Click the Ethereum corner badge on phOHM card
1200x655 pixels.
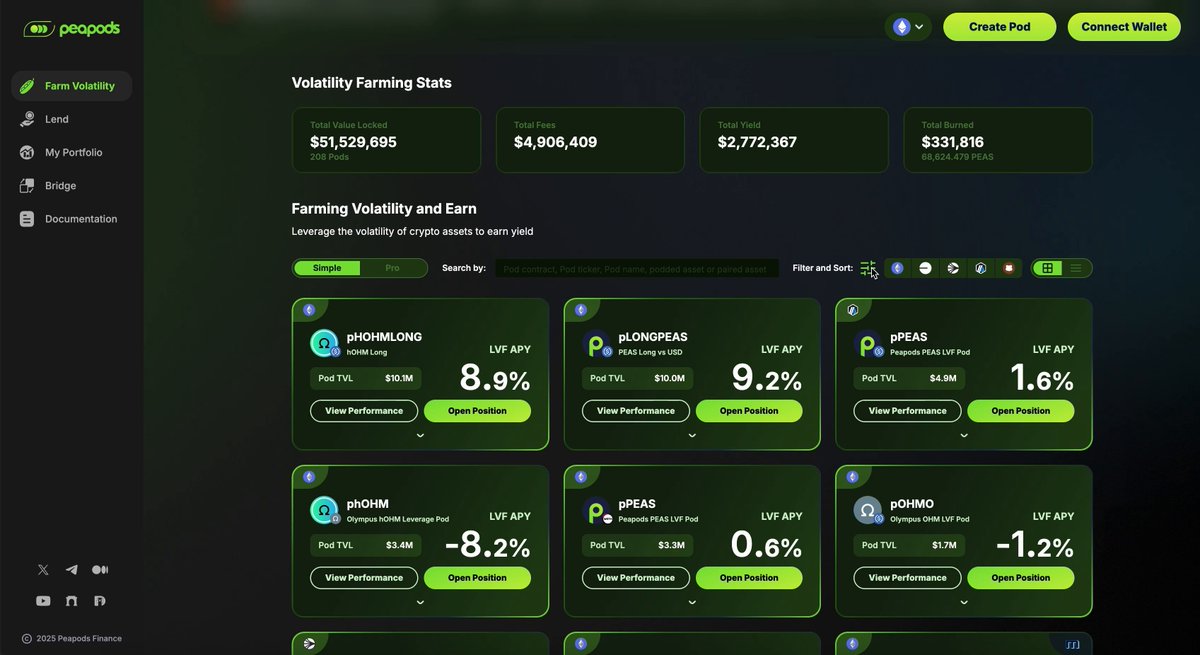click(x=309, y=477)
